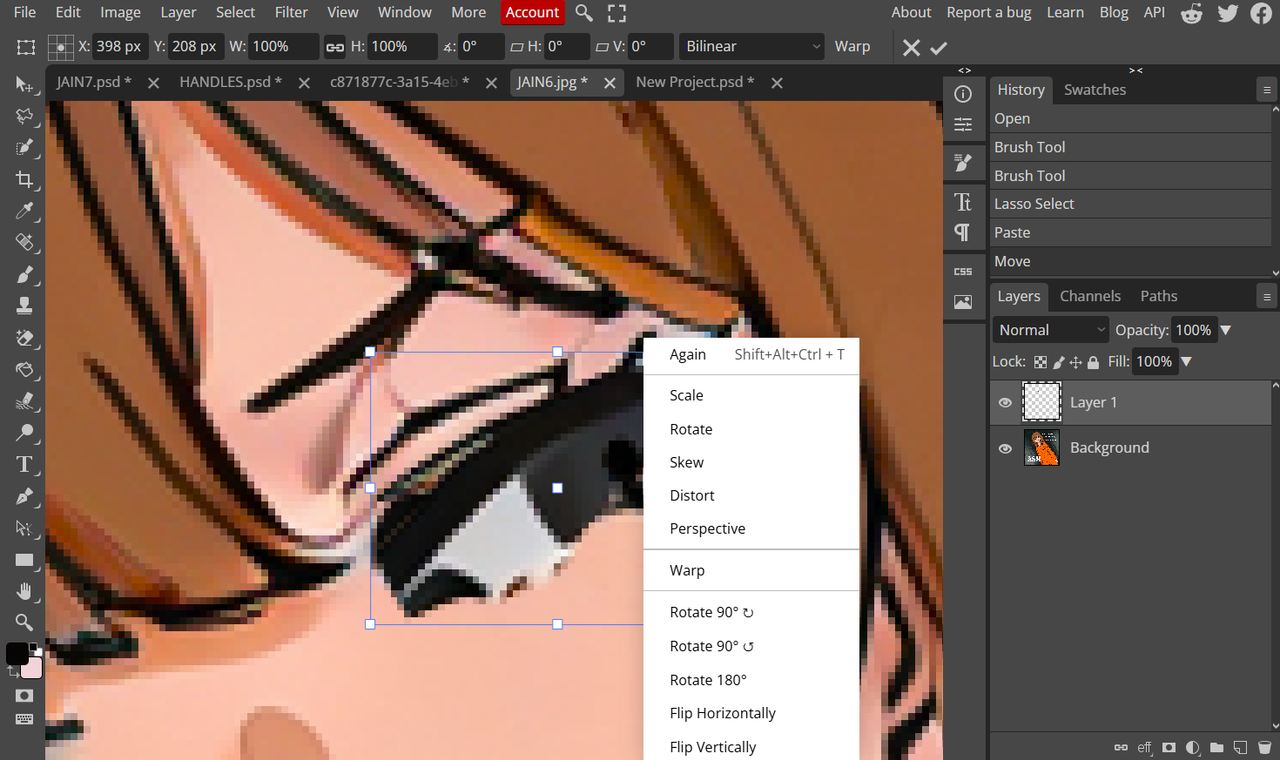Confirm the transform with the checkmark
Screen dimensions: 1280x760
(938, 47)
